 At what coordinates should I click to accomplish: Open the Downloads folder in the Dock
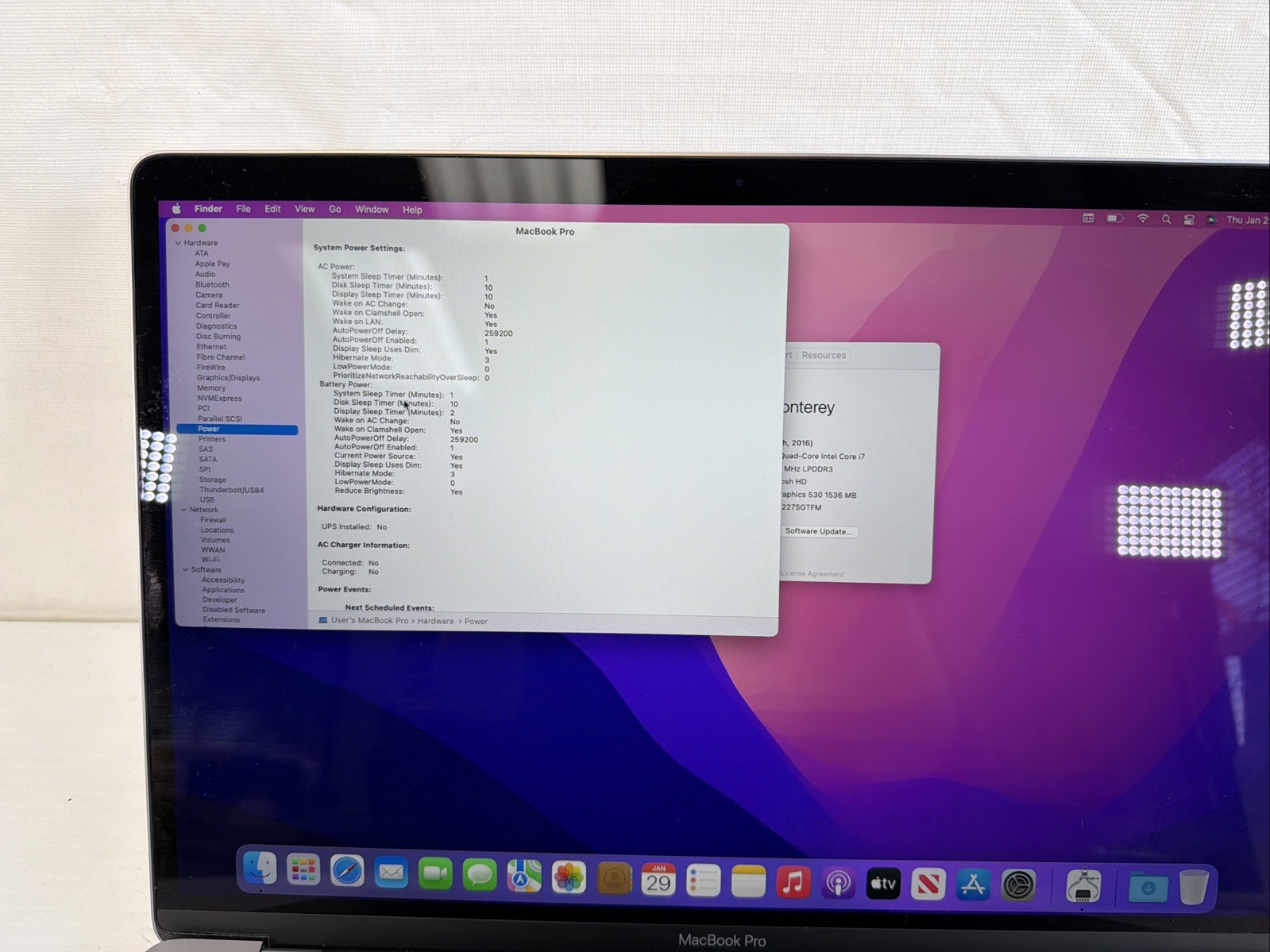[x=1148, y=887]
